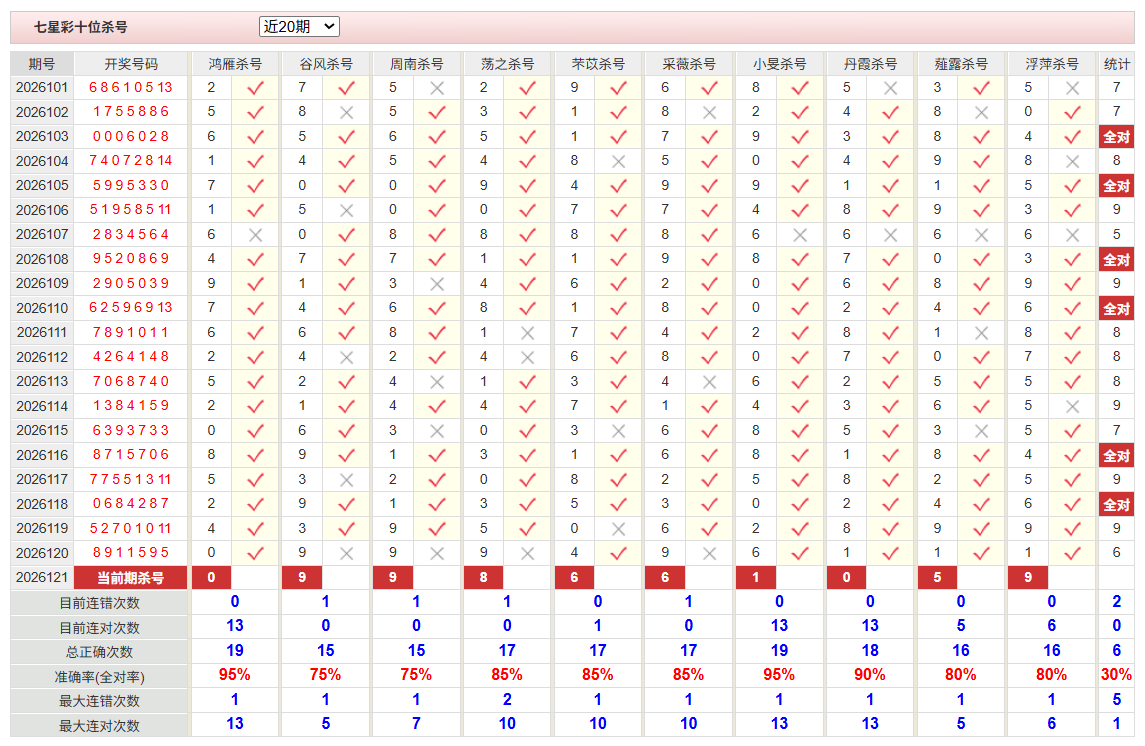
Task: Click 谷风 check mark in row 2026103
Action: (x=346, y=136)
